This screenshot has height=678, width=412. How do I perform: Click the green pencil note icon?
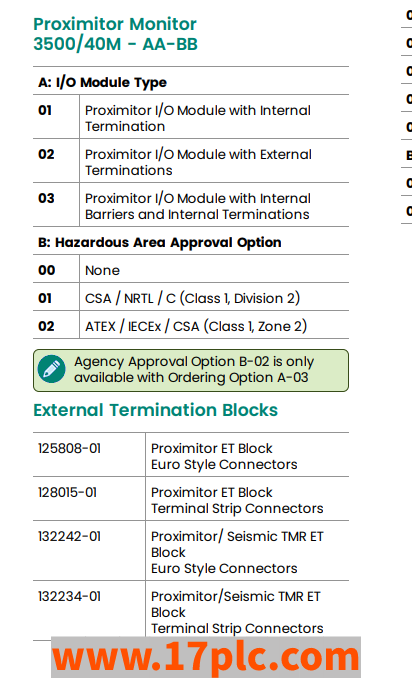coord(51,369)
